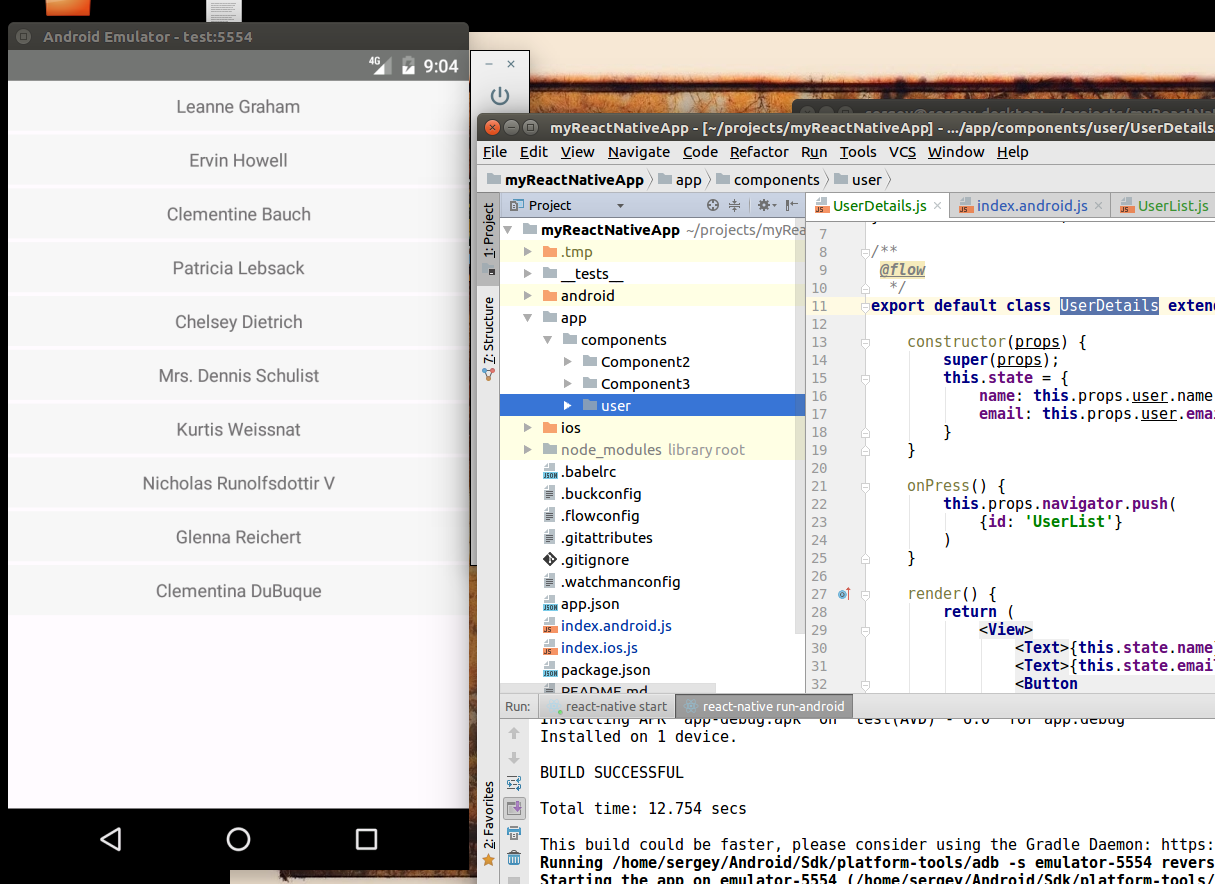Open the Navigate menu
The image size is (1215, 884).
coord(639,152)
